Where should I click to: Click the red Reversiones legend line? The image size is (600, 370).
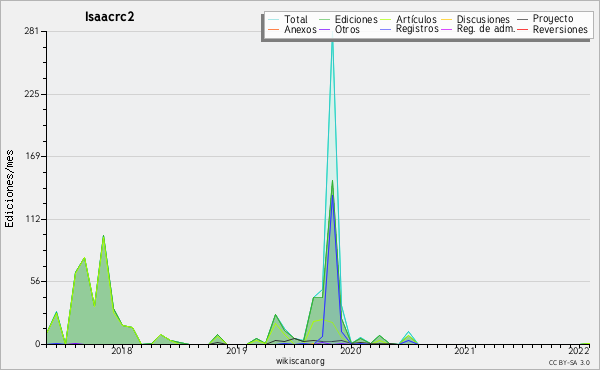(522, 29)
